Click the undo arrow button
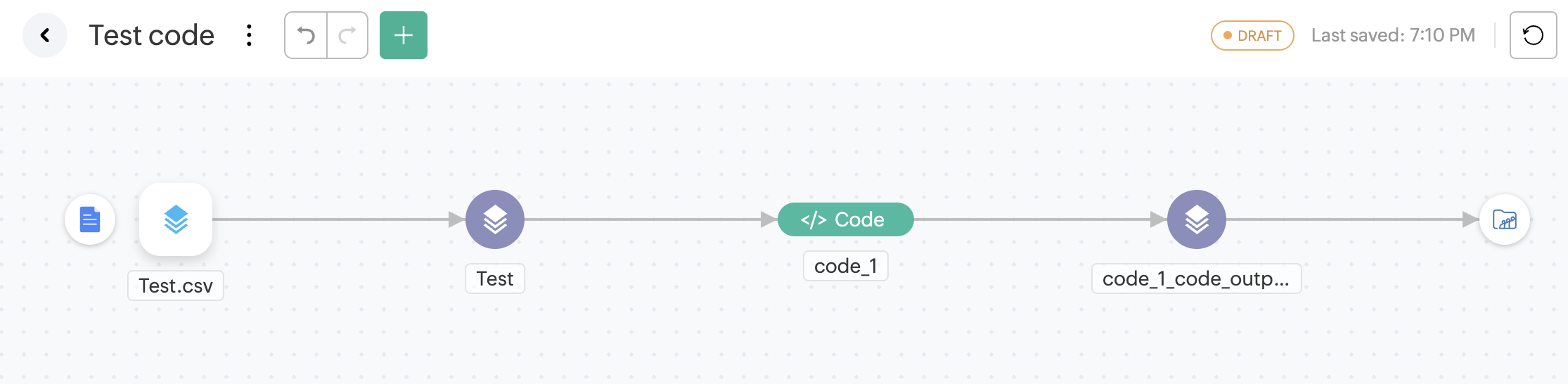The image size is (1568, 384). (x=306, y=35)
